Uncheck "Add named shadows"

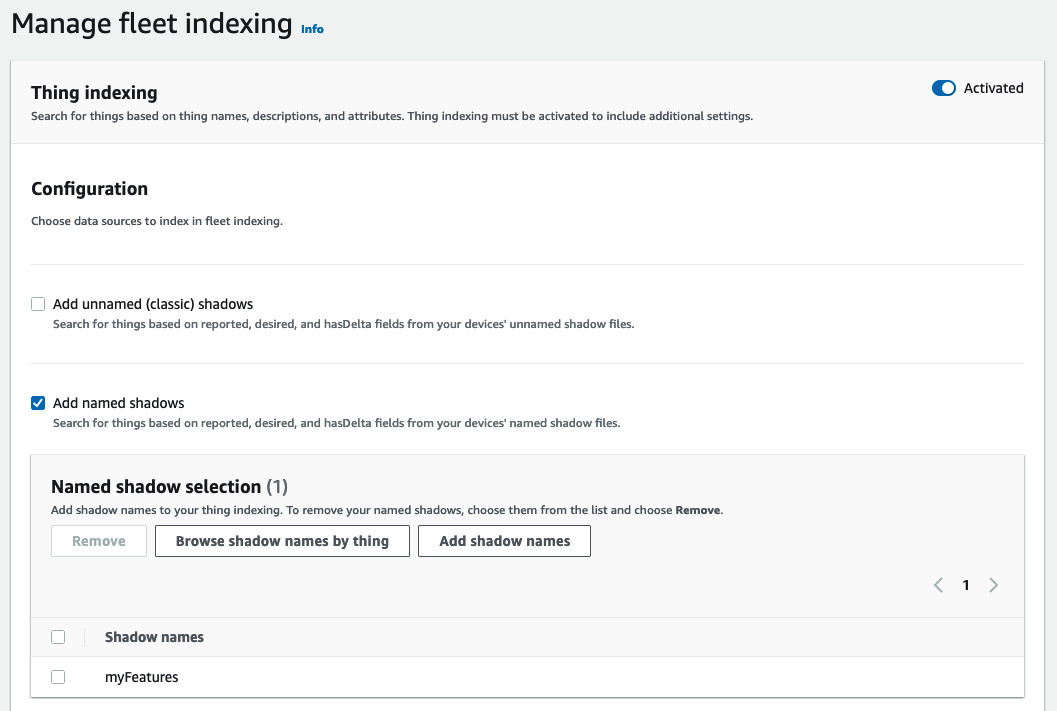(x=37, y=402)
